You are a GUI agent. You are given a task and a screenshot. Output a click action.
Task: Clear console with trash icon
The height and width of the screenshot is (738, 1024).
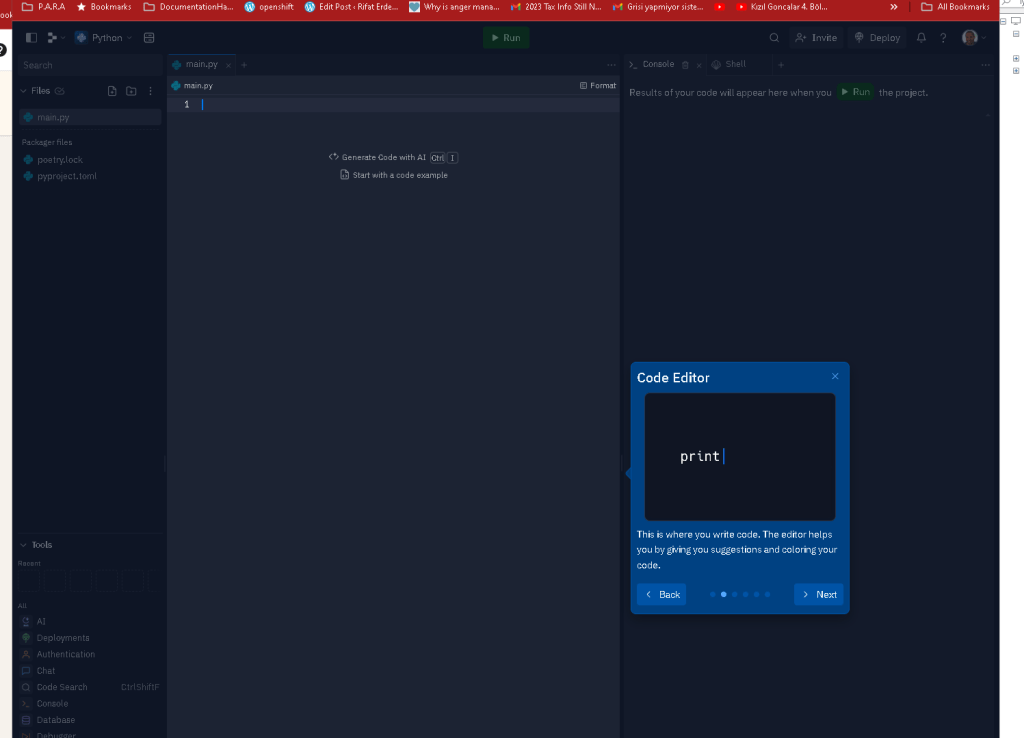685,65
